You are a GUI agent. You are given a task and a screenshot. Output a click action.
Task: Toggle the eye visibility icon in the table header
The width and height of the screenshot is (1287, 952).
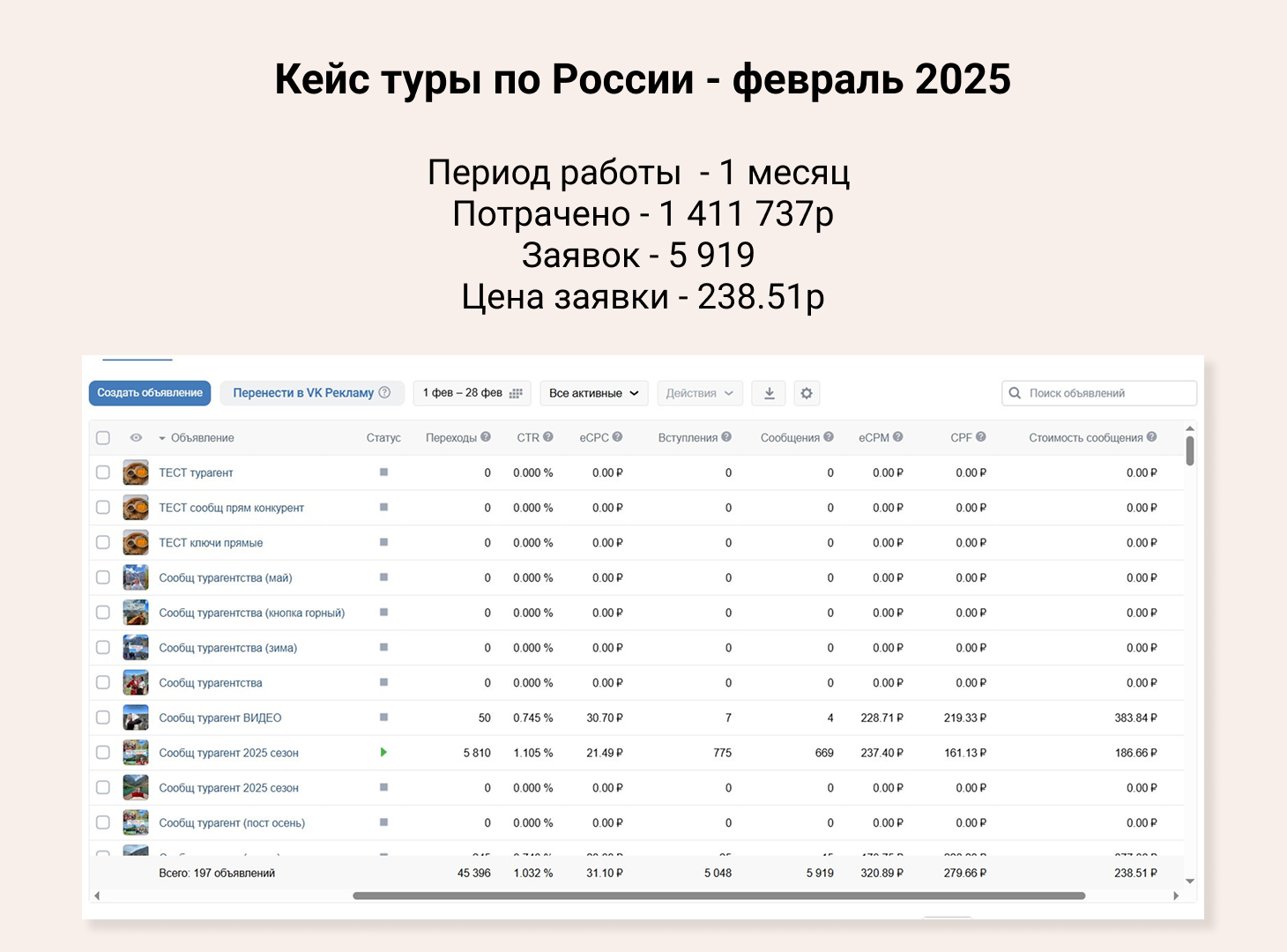click(x=136, y=436)
